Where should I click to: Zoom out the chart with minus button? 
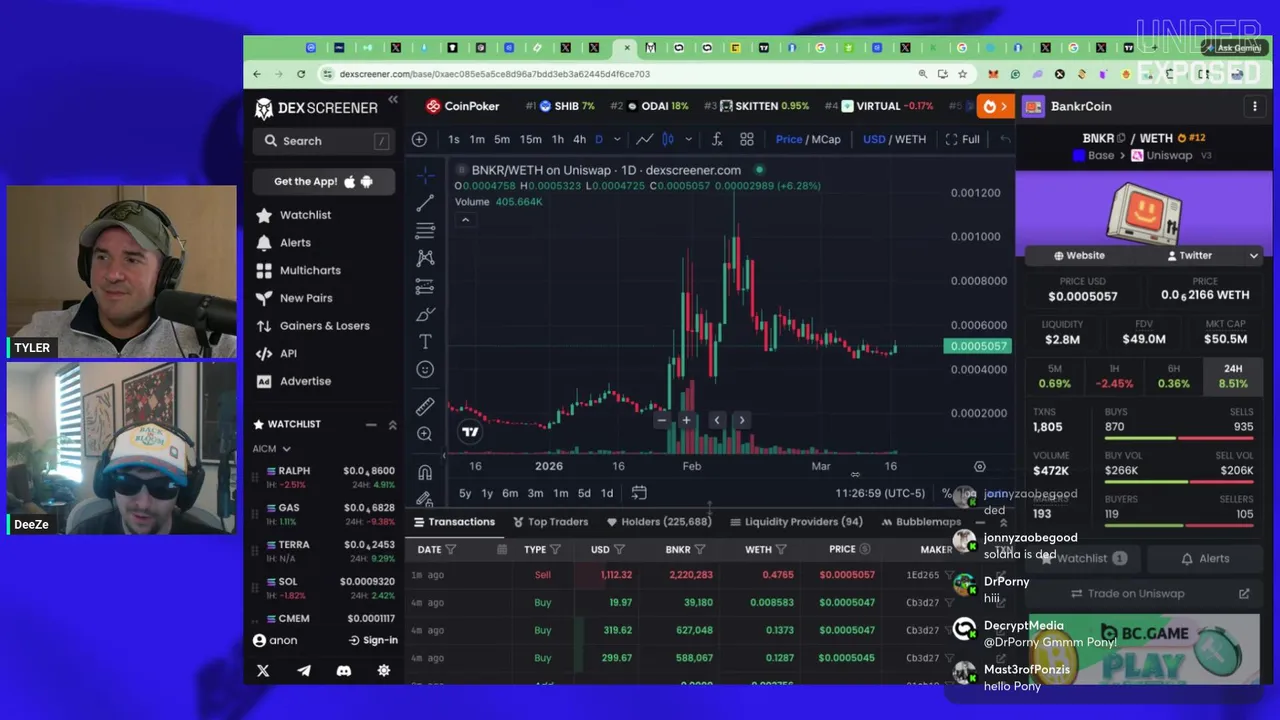(661, 420)
